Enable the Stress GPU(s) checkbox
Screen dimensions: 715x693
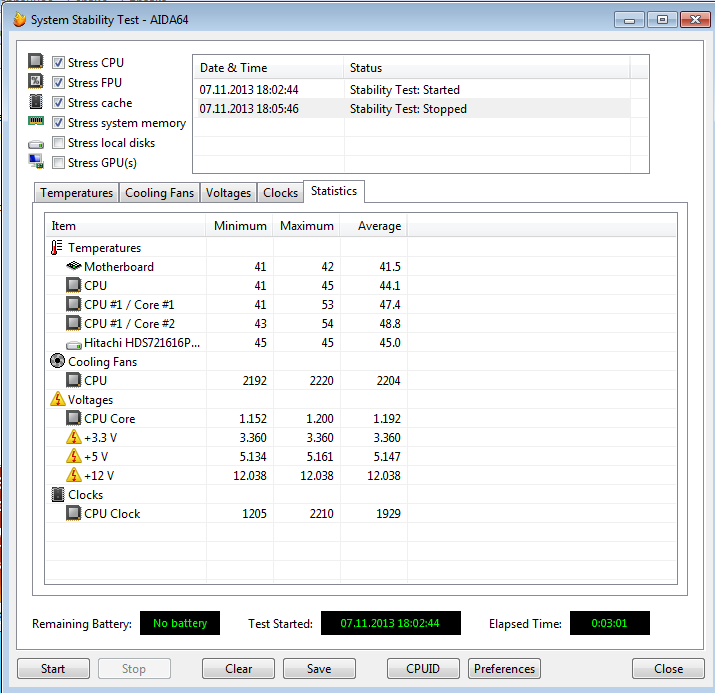58,163
